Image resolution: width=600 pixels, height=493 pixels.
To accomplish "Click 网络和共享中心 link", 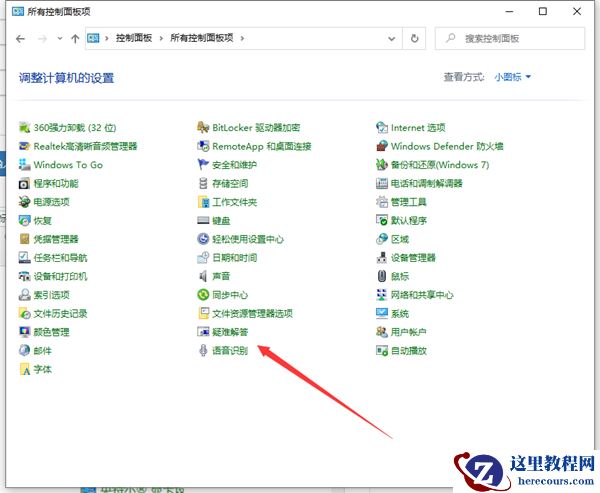I will click(x=422, y=295).
